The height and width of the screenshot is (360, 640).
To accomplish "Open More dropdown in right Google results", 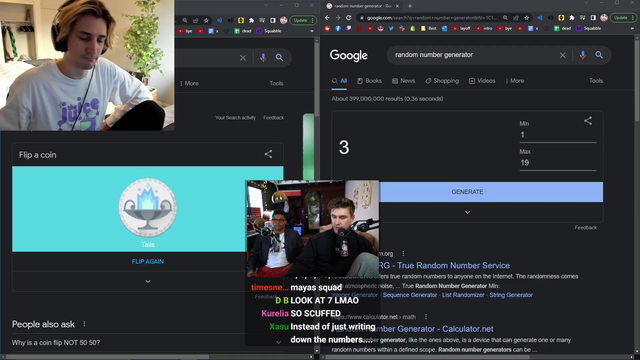I will click(x=515, y=81).
